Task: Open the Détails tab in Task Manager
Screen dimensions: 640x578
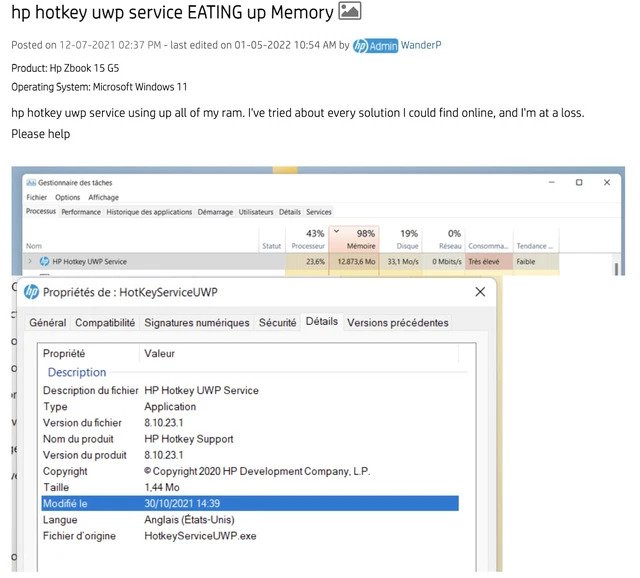Action: click(289, 212)
